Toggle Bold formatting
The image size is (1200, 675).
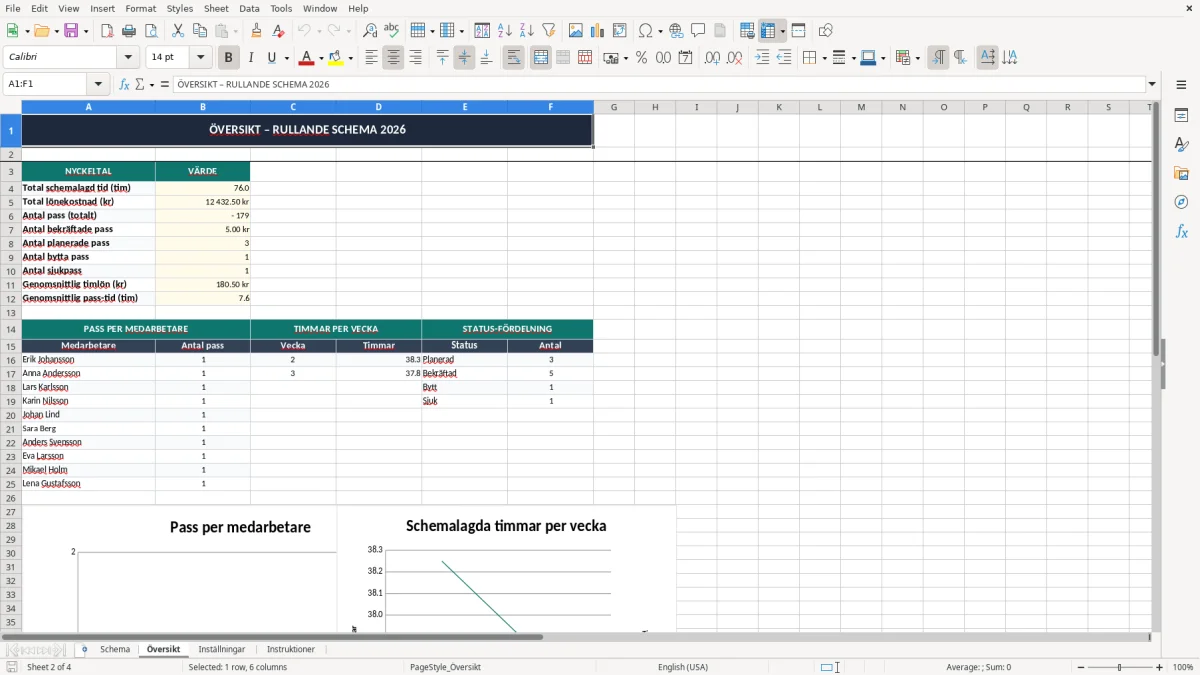pos(229,58)
